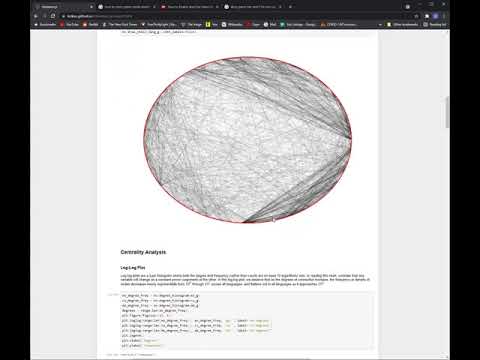Click the circular network graph image
480x360 pixels.
[247, 139]
